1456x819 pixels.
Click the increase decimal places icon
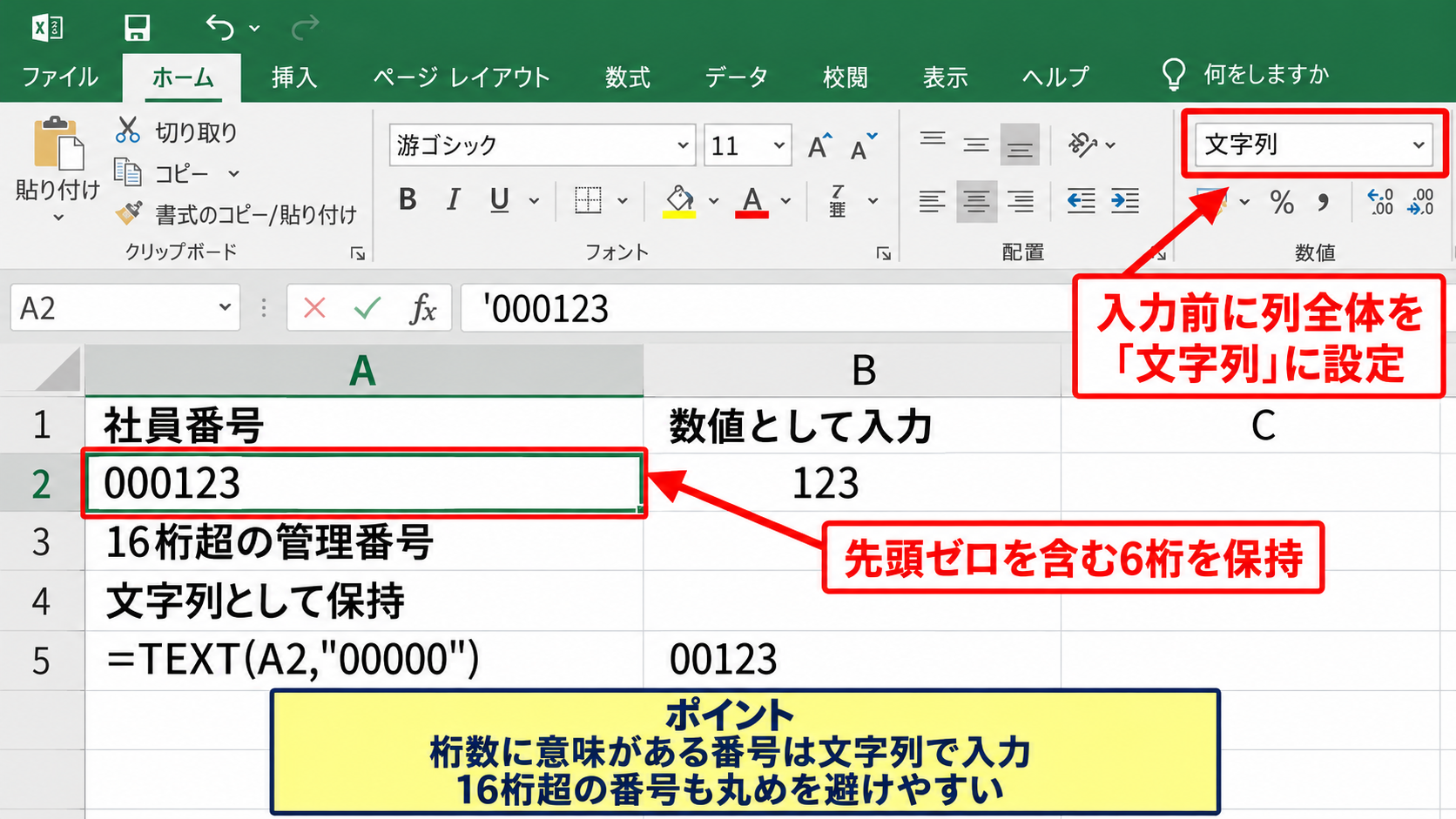pyautogui.click(x=1380, y=202)
